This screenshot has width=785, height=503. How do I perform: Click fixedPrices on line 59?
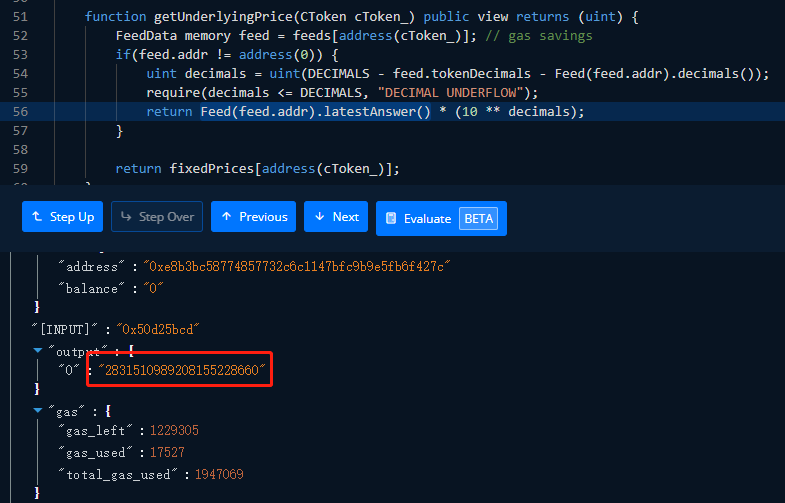coord(212,169)
